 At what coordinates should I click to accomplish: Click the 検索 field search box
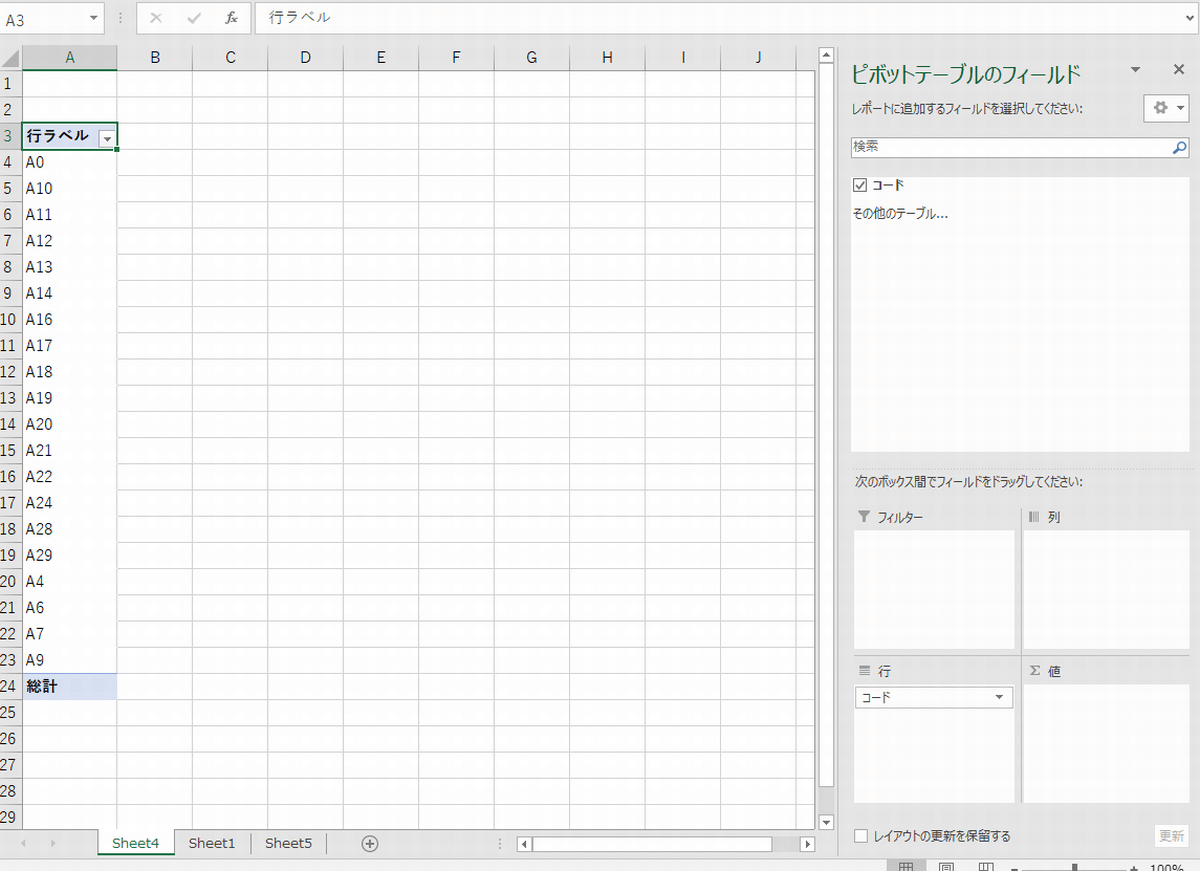(1010, 147)
